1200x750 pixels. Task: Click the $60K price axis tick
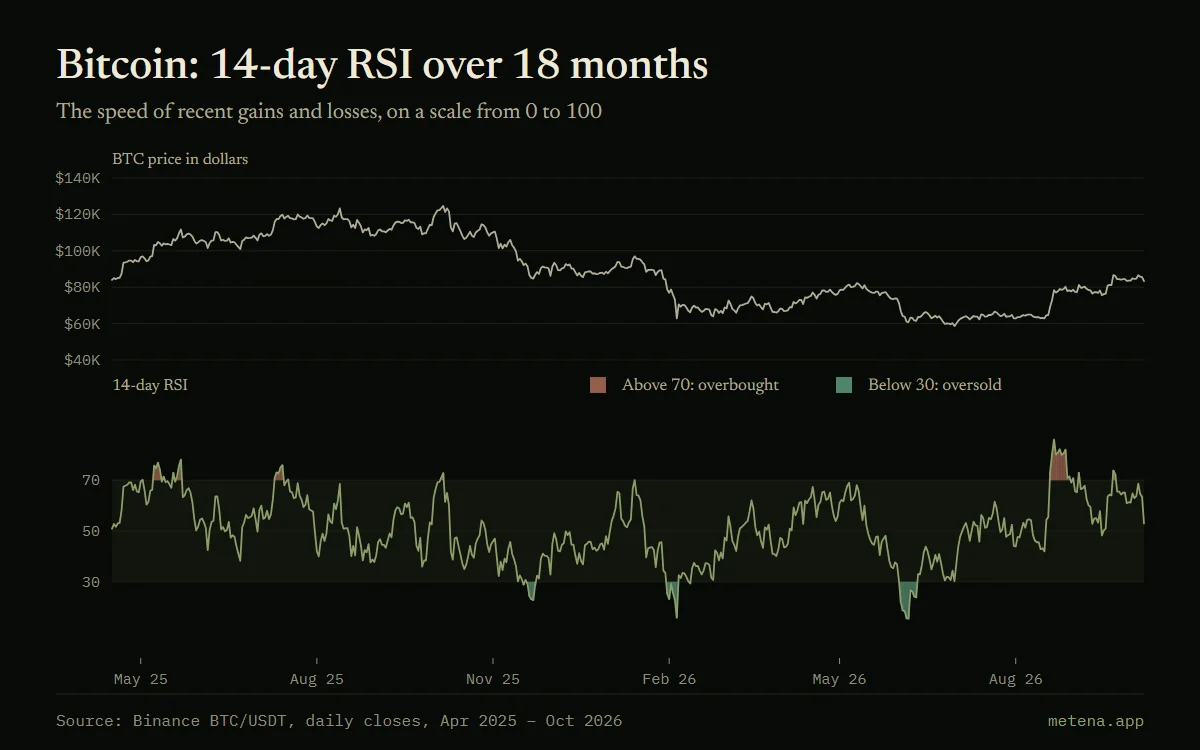click(82, 324)
